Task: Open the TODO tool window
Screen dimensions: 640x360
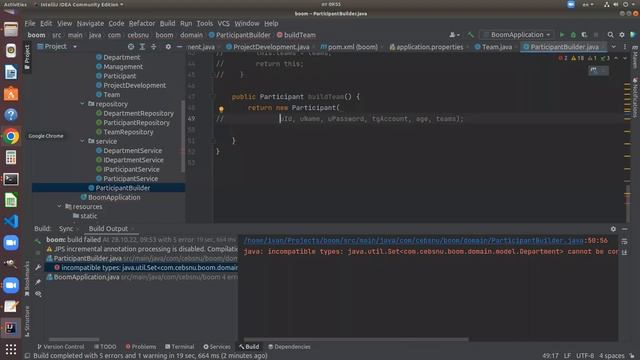Action: pos(105,347)
